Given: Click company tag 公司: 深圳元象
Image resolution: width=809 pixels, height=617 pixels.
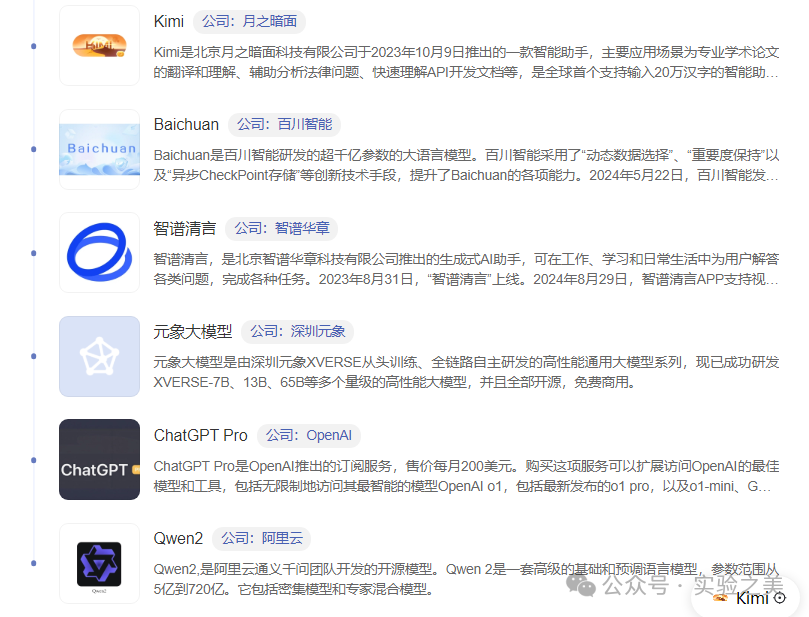Looking at the screenshot, I should (x=298, y=332).
